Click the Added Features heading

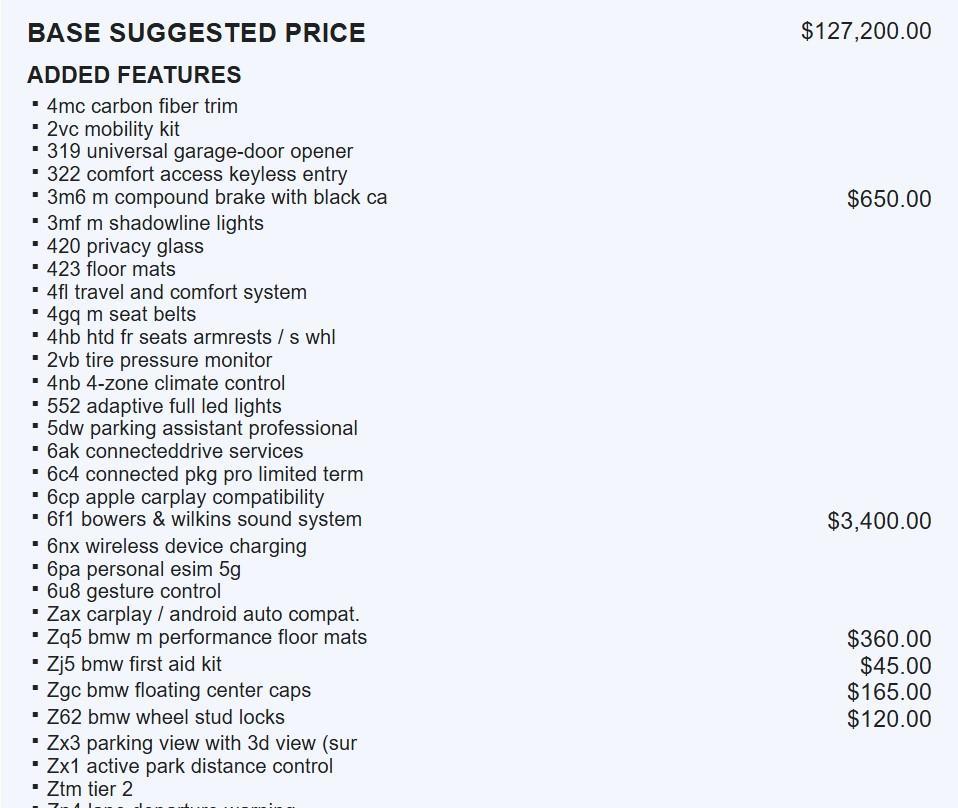click(134, 75)
